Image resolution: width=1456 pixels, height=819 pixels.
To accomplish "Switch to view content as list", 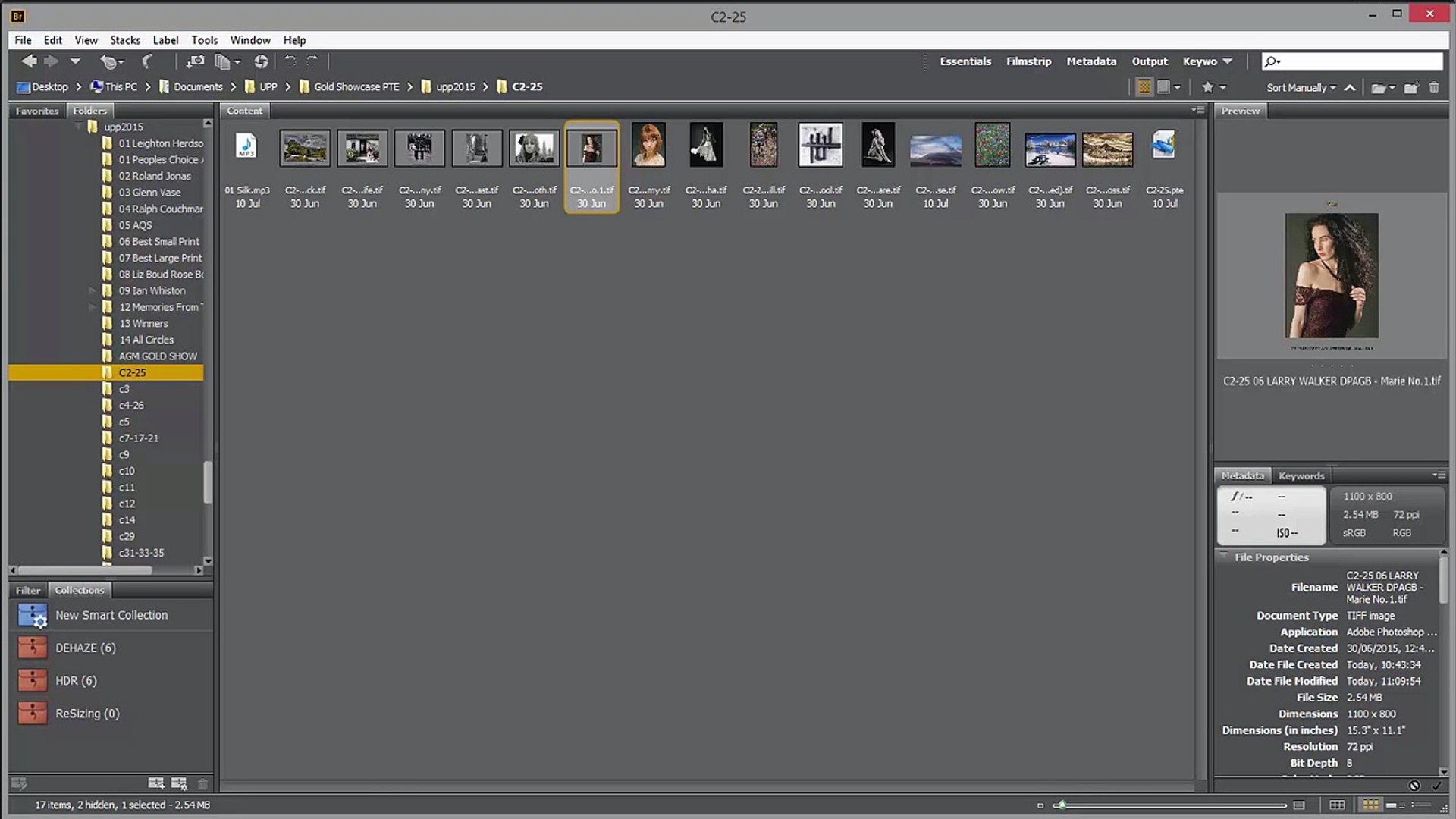I will pos(1422,805).
